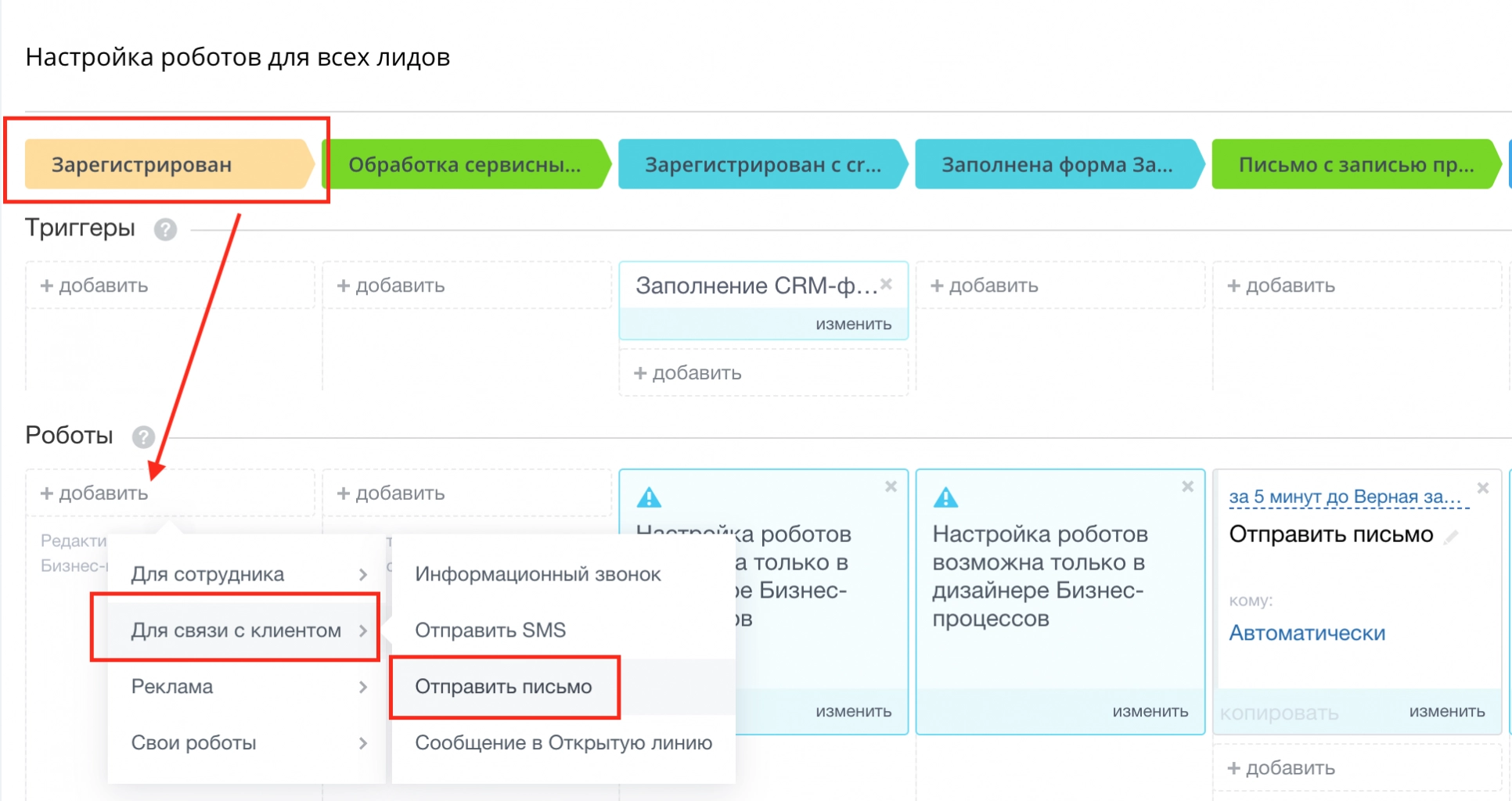Image resolution: width=1512 pixels, height=801 pixels.
Task: Delete the Отправить письмо robot card
Action: pyautogui.click(x=1483, y=488)
